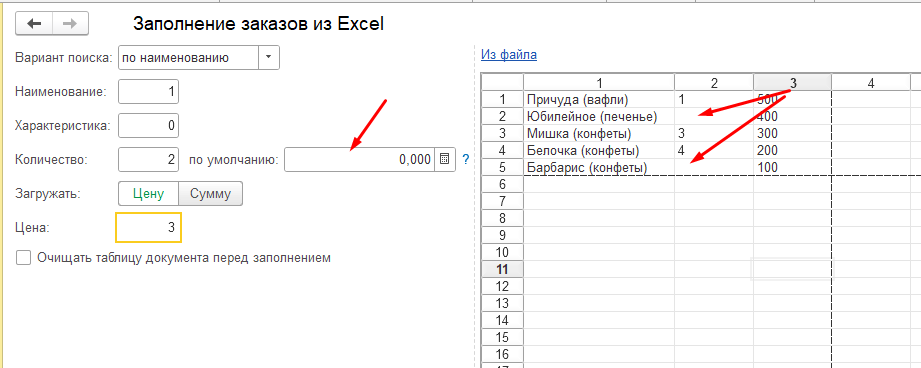This screenshot has width=921, height=368.
Task: Click cell 'Юбилейное (печенье)'
Action: 599,116
